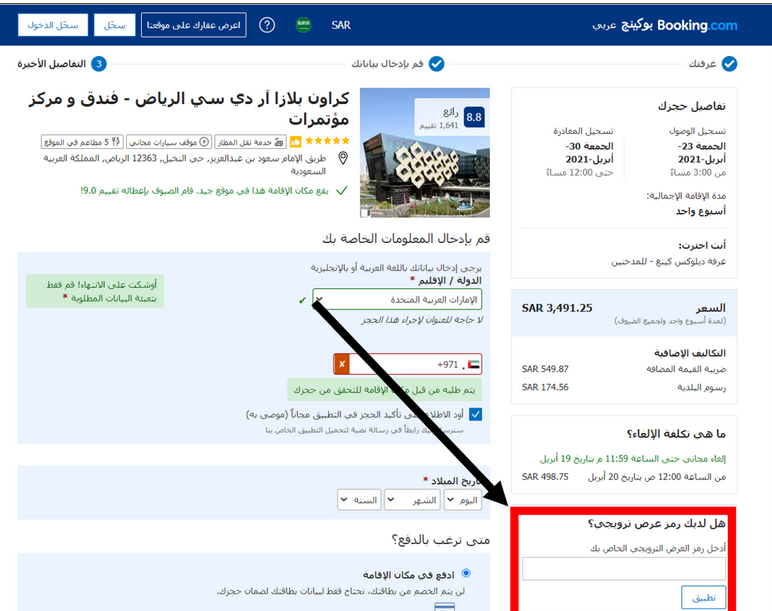This screenshot has height=611, width=772.
Task: Click the green checkmark beside location review
Action: coord(341,191)
